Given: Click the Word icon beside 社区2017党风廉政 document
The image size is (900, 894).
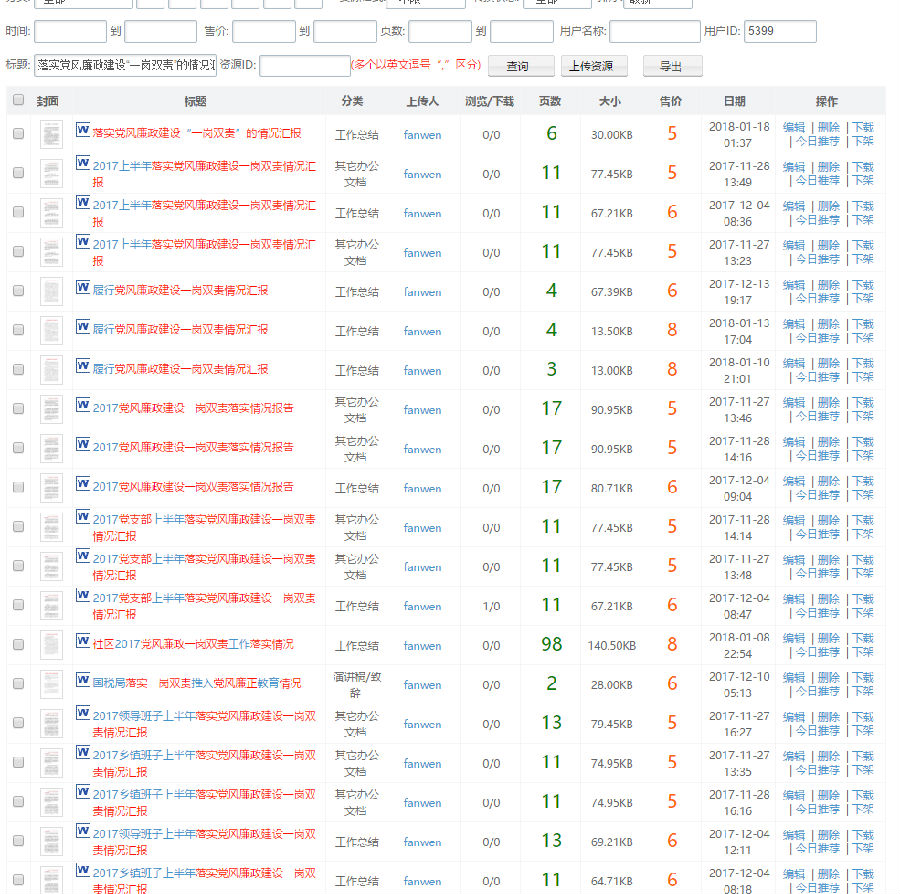Looking at the screenshot, I should point(83,640).
